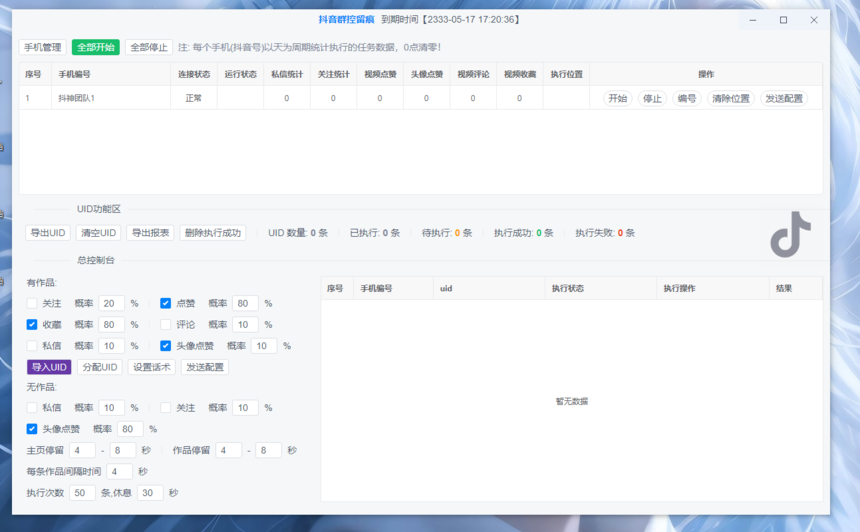
Task: Edit the 点赞 概率 field showing 80
Action: click(245, 303)
